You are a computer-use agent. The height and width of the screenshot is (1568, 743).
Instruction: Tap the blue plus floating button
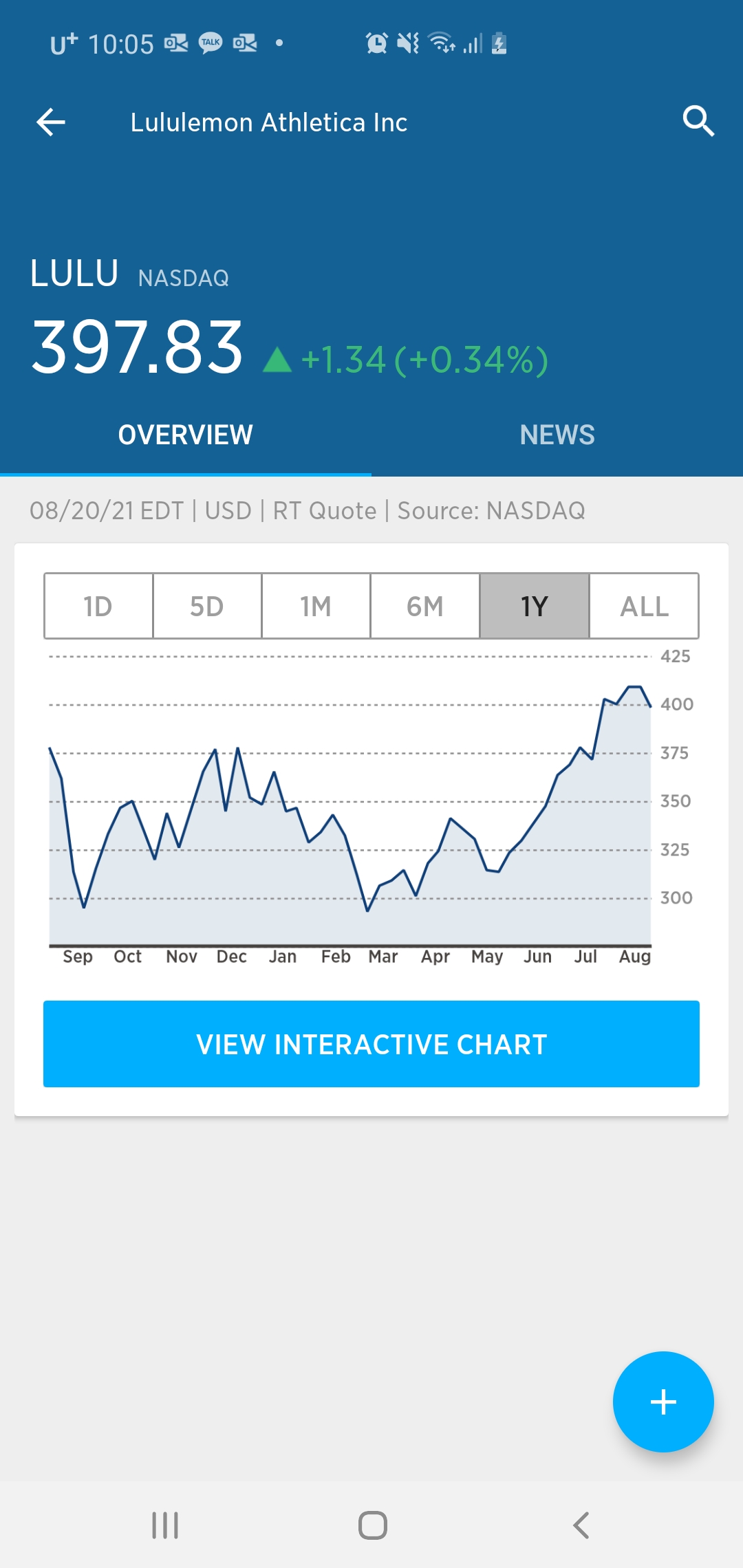coord(663,1402)
